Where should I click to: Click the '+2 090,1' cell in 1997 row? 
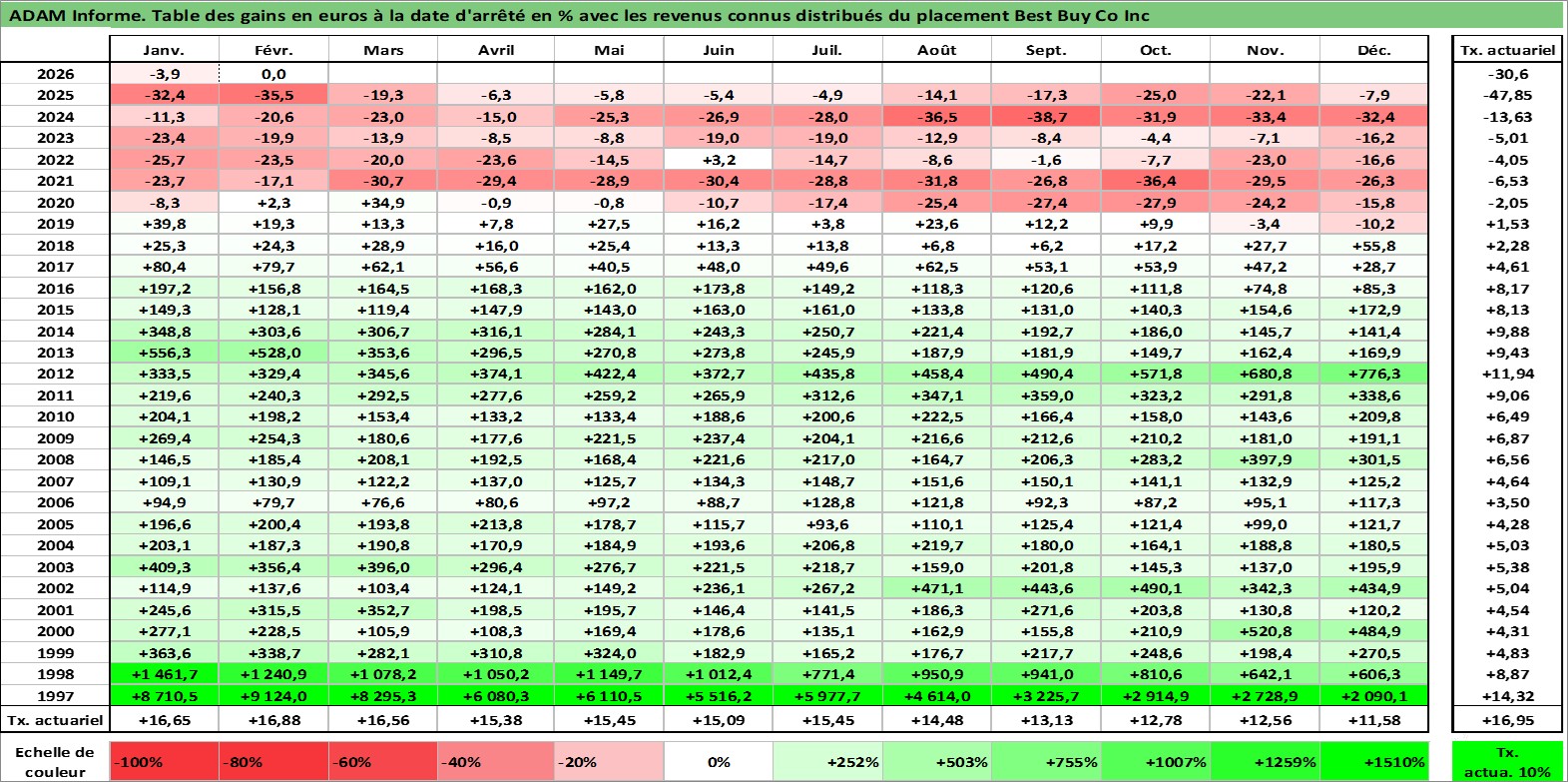1373,696
